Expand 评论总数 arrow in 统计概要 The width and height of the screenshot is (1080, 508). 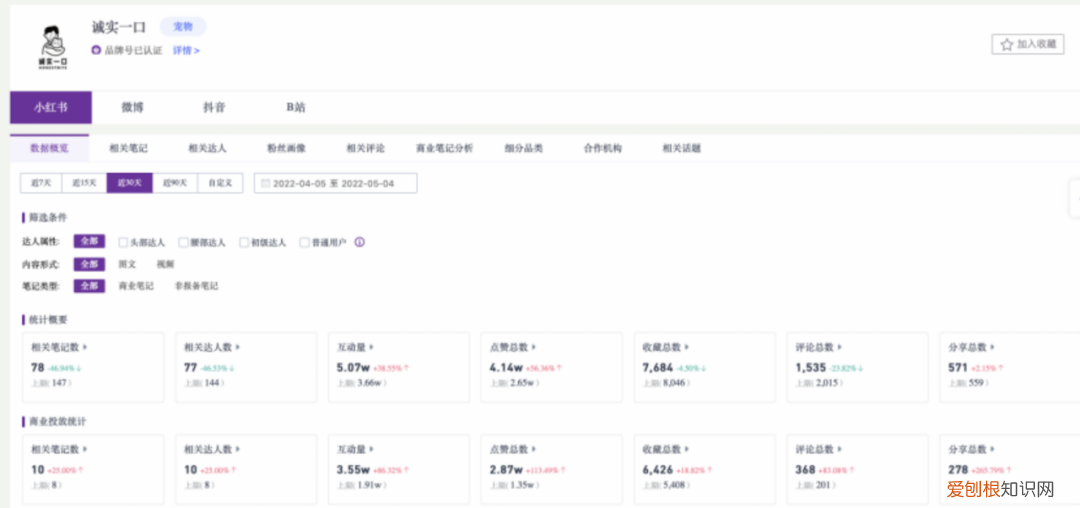coord(840,348)
